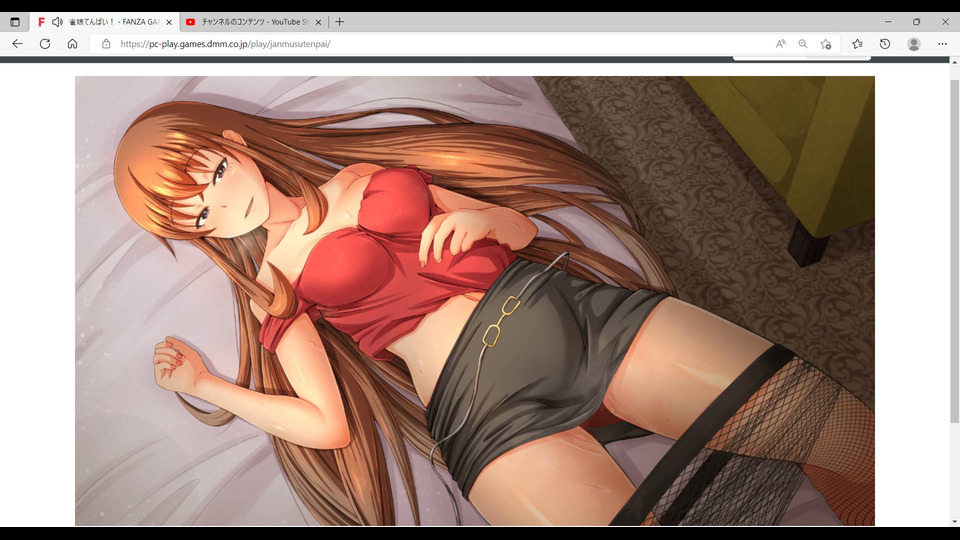Switch to the FANZA GAMES tab
This screenshot has height=540, width=960.
pyautogui.click(x=105, y=22)
